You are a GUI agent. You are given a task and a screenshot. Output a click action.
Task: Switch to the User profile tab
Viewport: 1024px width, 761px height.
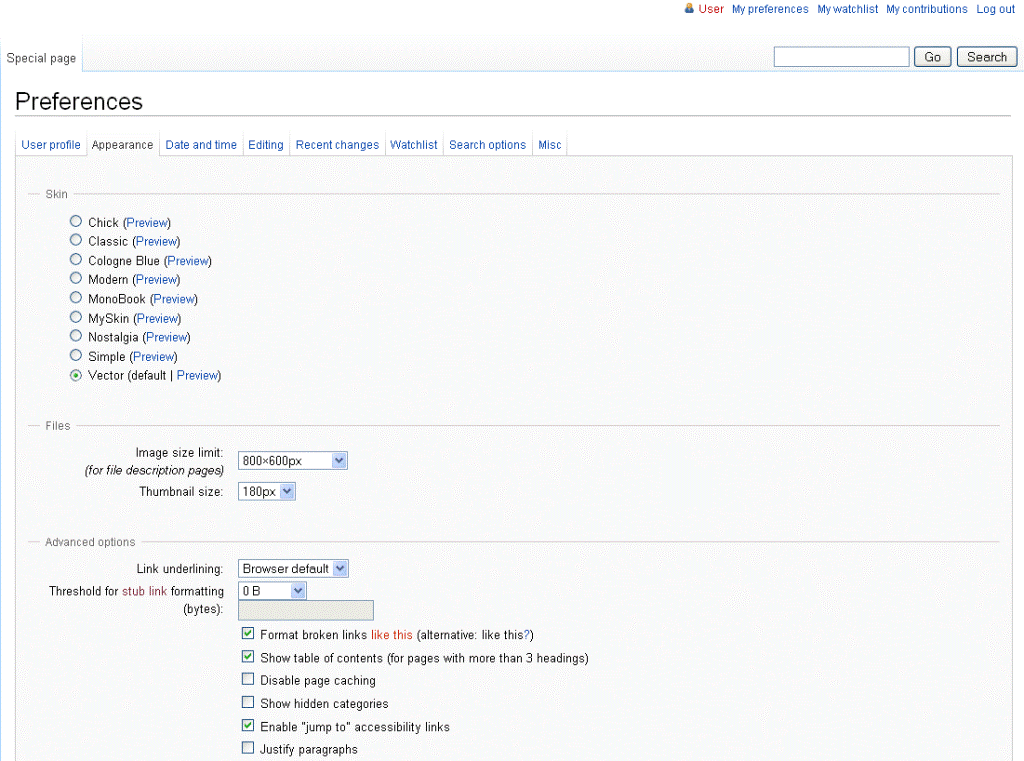(x=51, y=144)
